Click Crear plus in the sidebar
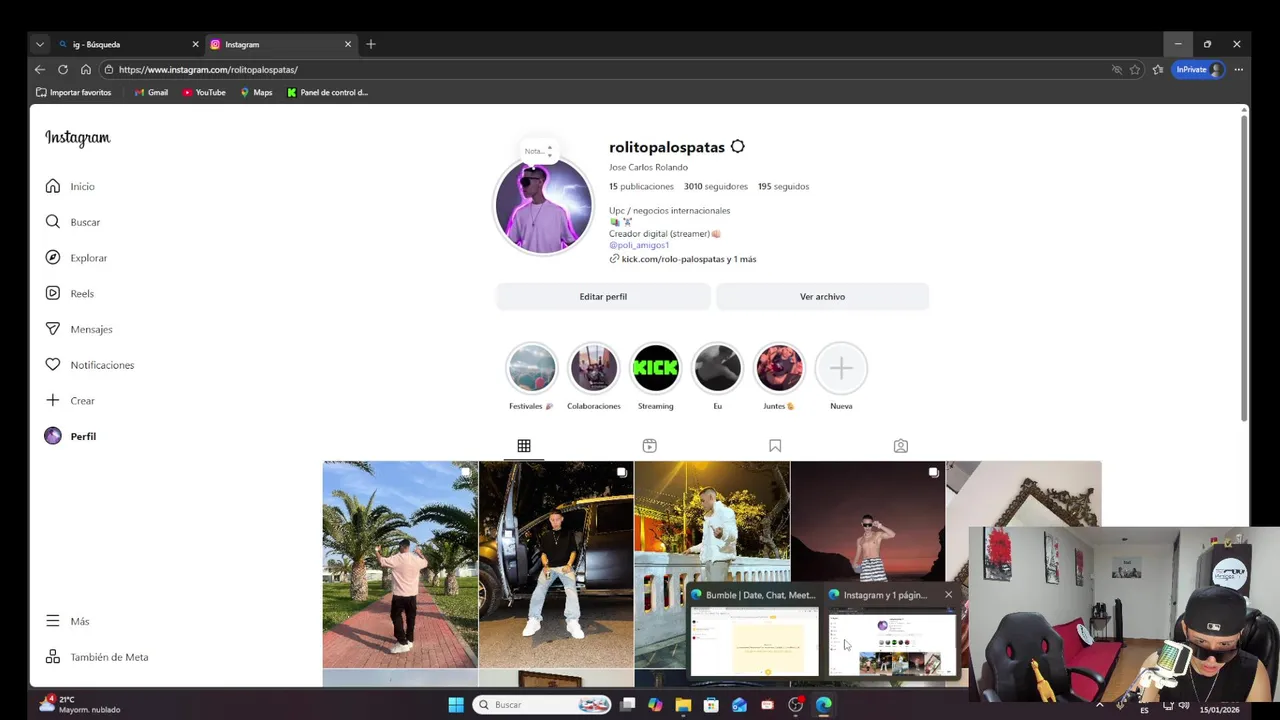1280x720 pixels. [70, 400]
